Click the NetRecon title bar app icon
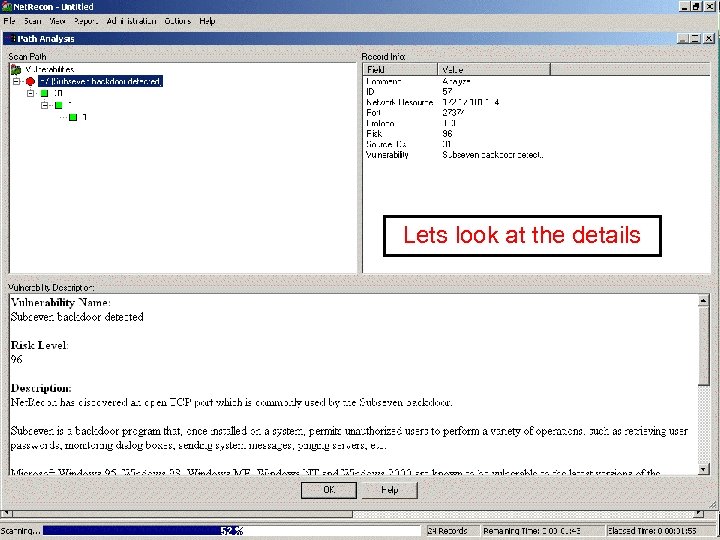Screen dimensions: 720x540 pos(6,6)
